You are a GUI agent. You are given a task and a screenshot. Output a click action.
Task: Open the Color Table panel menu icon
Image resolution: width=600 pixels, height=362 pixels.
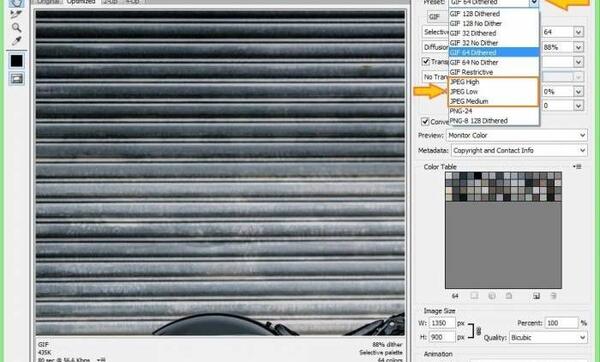point(577,166)
